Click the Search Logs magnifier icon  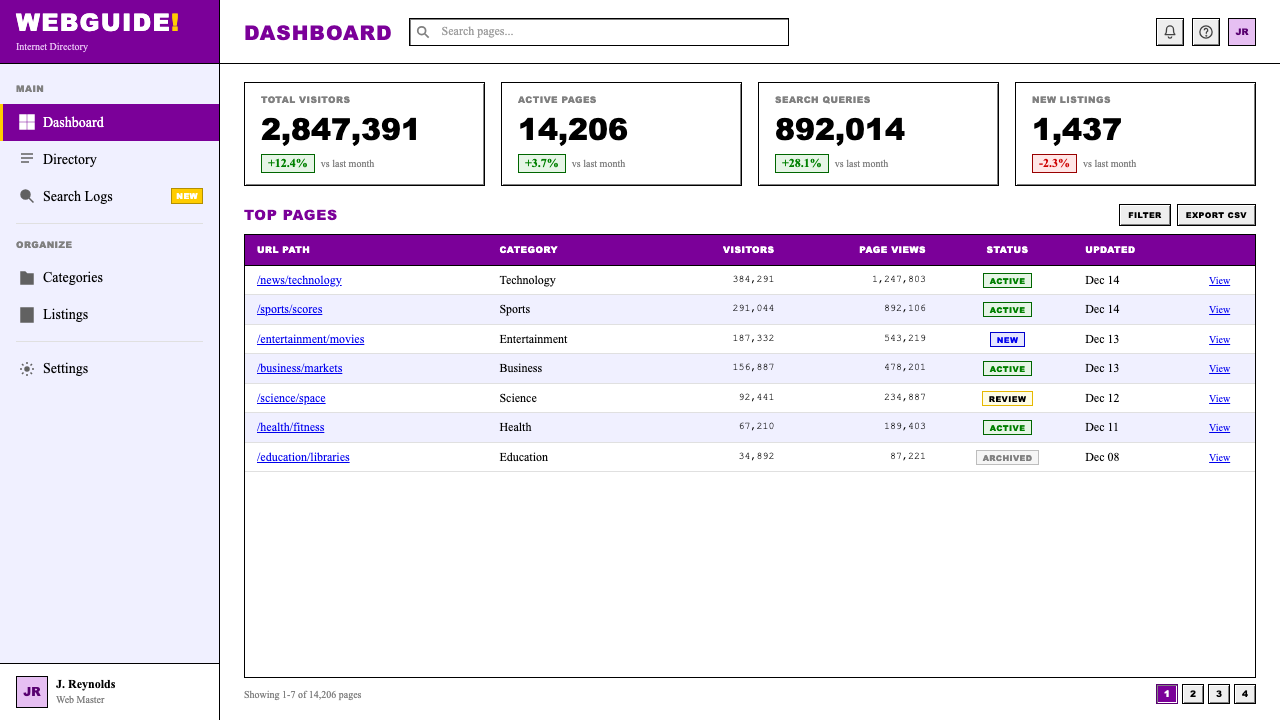tap(27, 196)
